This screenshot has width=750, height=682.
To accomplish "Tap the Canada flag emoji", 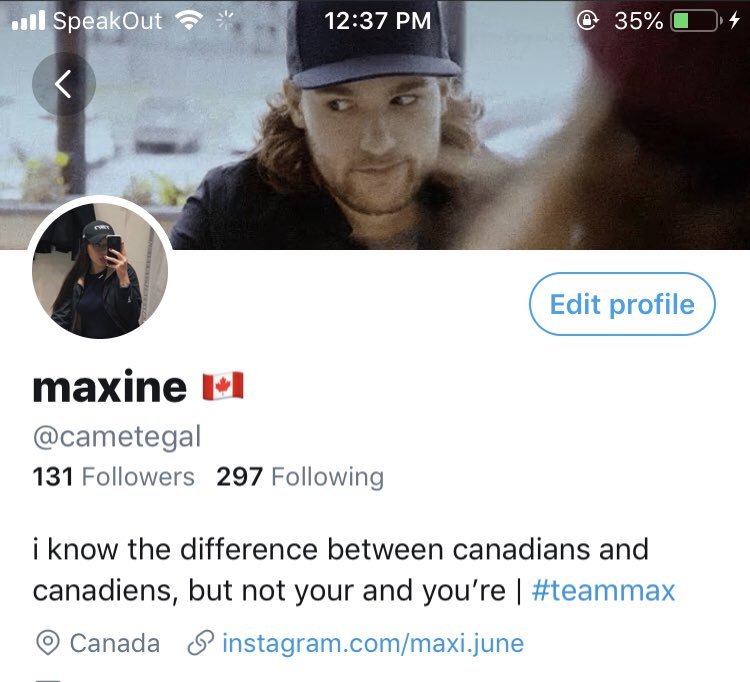I will [223, 386].
